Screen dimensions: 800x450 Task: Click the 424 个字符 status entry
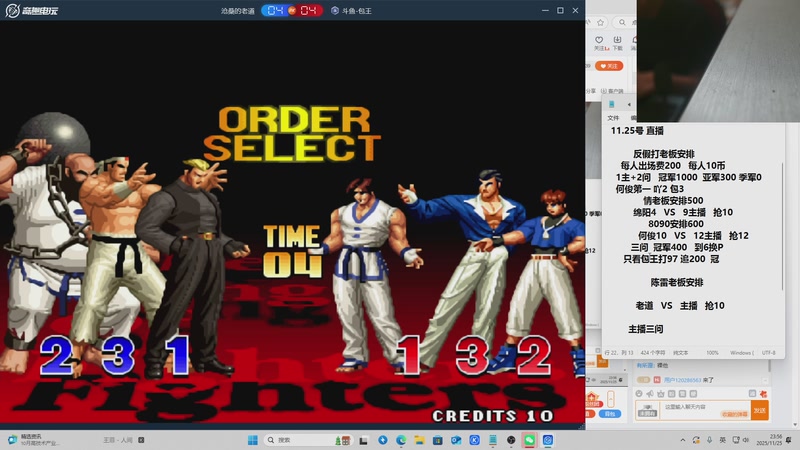point(653,353)
